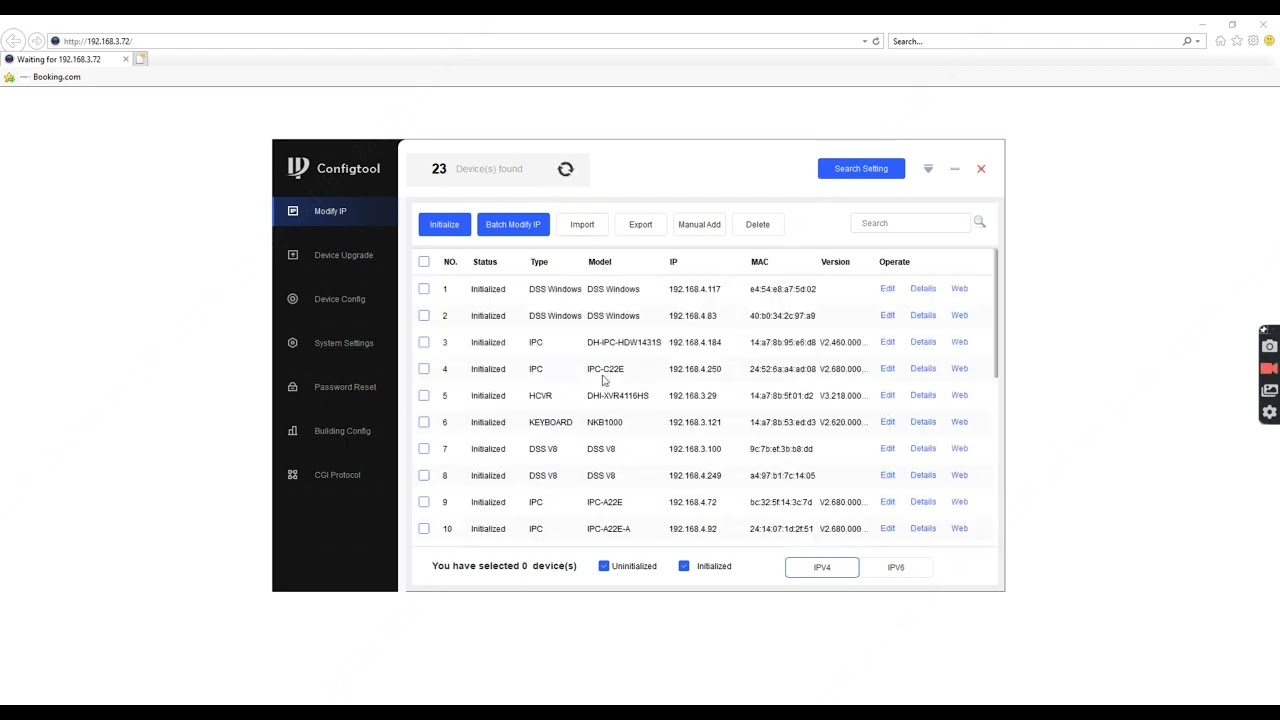Screen dimensions: 1280x720
Task: Click the Password Reset lock icon
Action: click(x=293, y=387)
